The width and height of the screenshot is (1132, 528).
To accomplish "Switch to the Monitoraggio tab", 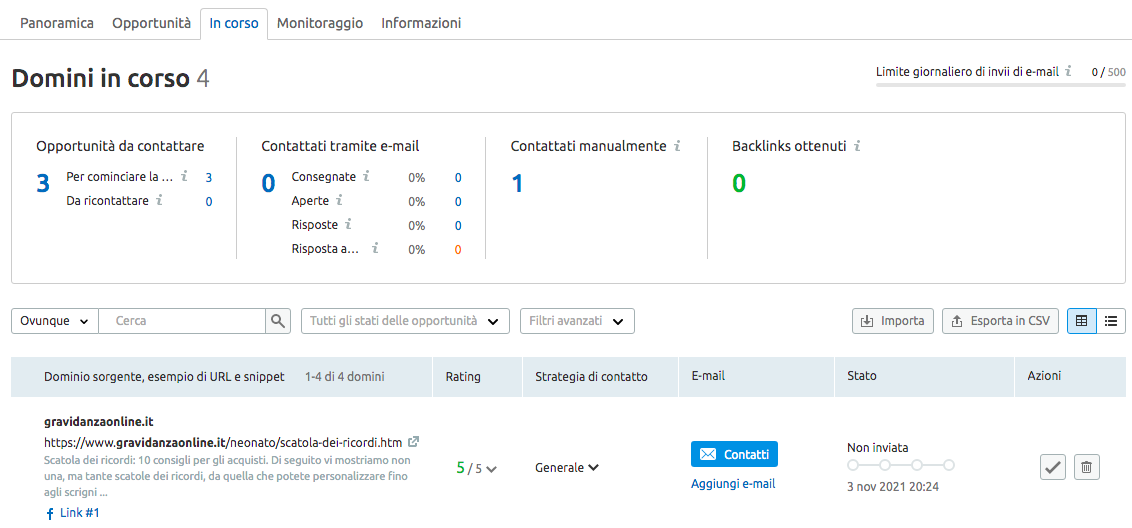I will tap(320, 22).
